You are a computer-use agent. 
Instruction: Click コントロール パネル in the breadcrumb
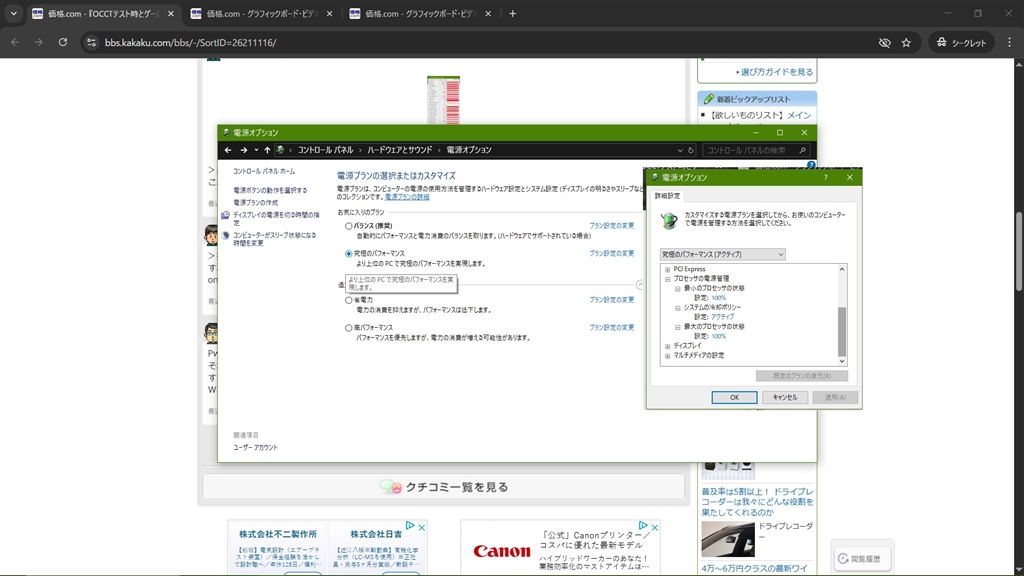pos(325,150)
